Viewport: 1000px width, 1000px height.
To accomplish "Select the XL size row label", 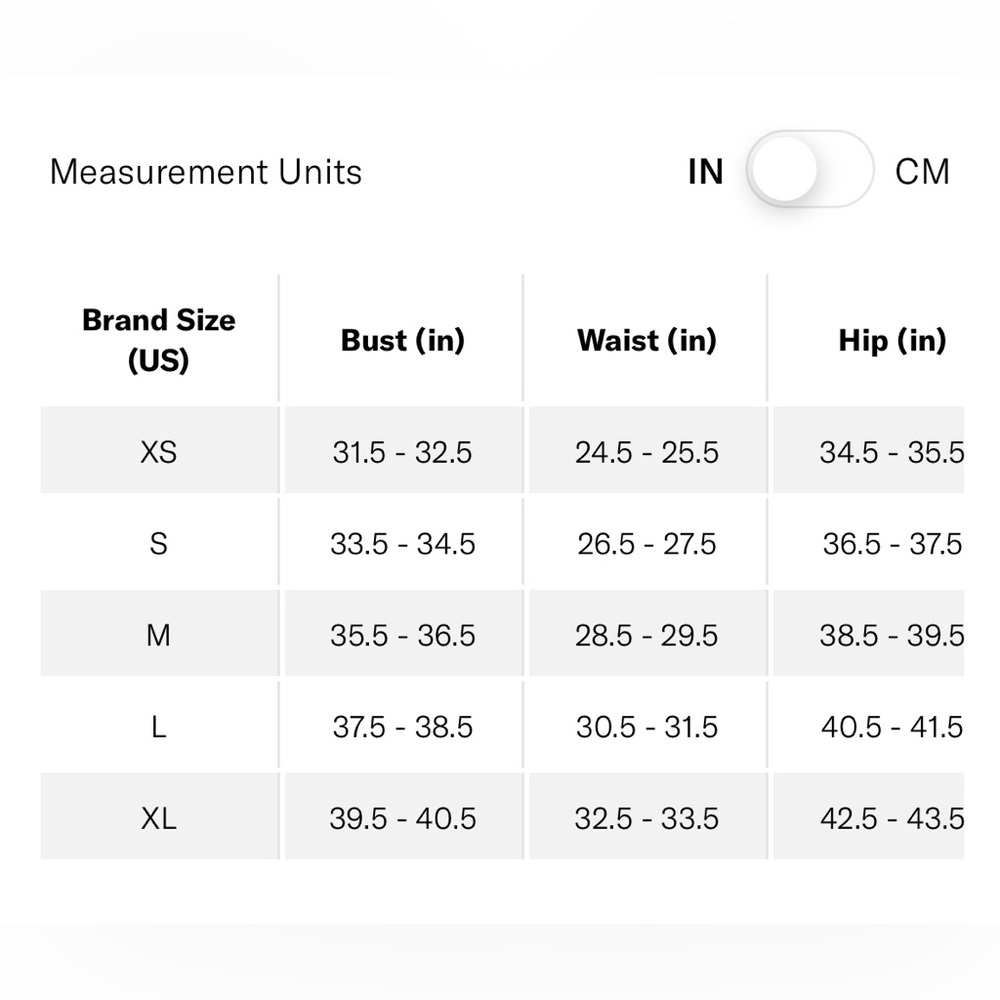I will [x=159, y=818].
